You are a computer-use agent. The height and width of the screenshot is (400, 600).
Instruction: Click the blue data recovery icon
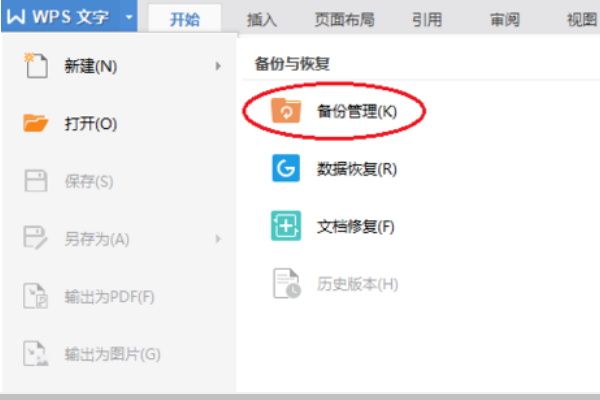[x=286, y=168]
